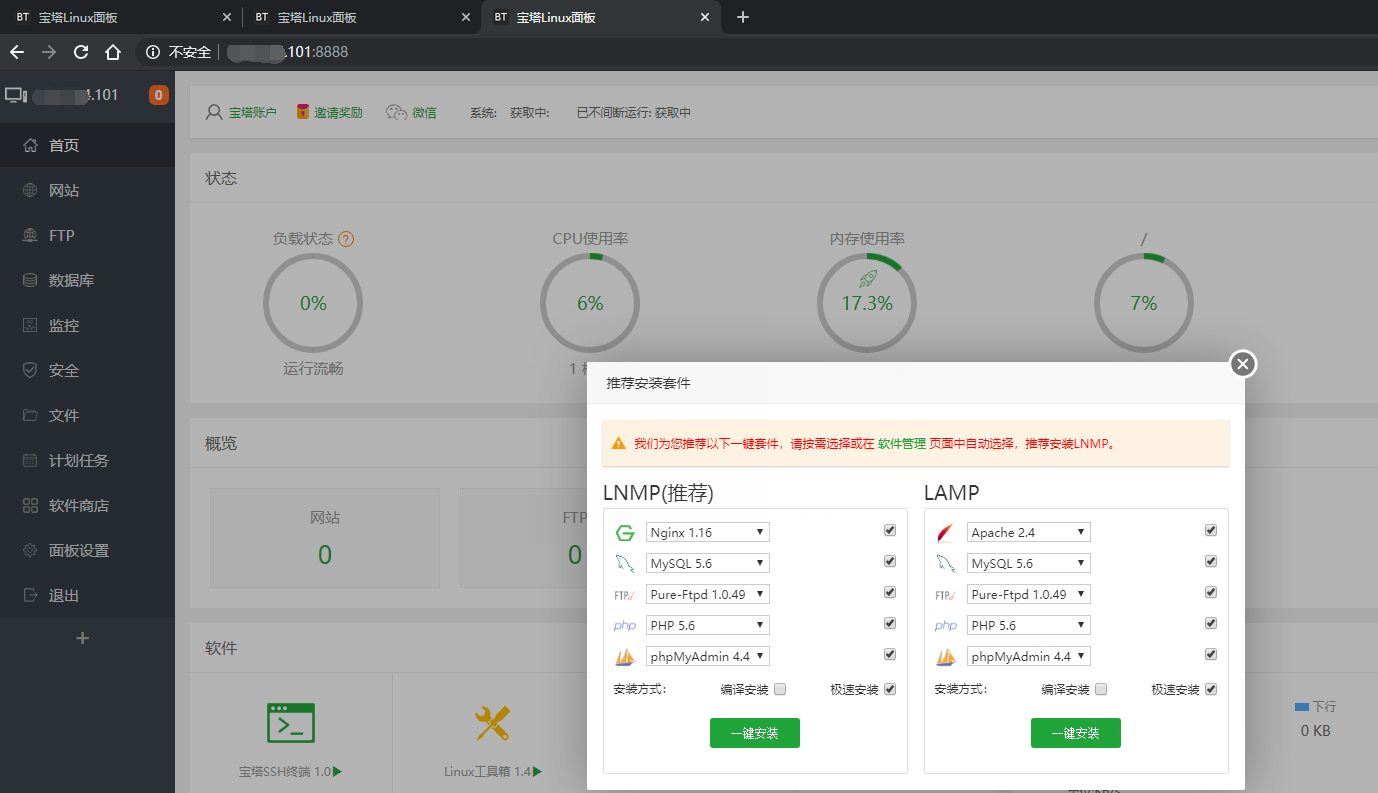Image resolution: width=1378 pixels, height=793 pixels.
Task: Click the plus icon below sidebar menu
Action: pyautogui.click(x=83, y=638)
